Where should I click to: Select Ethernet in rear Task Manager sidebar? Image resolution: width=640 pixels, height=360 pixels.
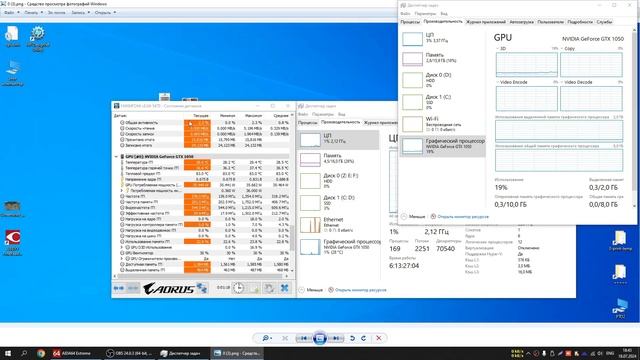(339, 225)
